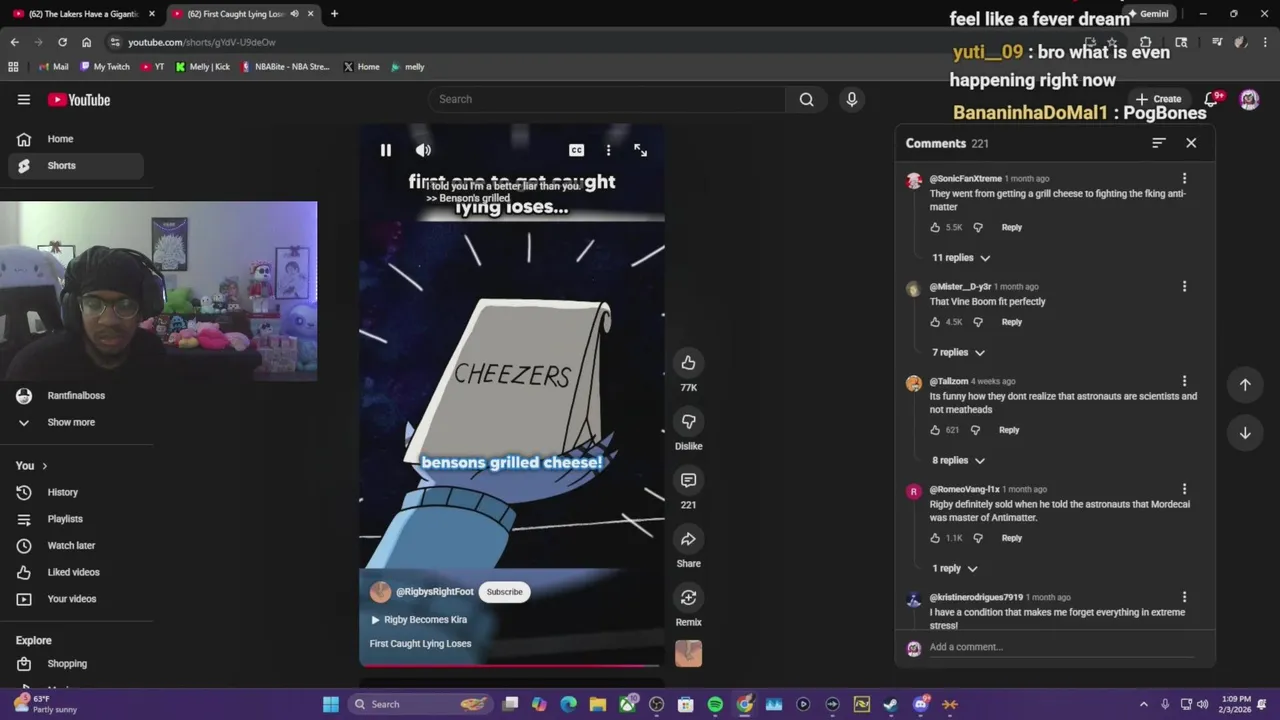Reply to SonicFanXtreme's comment

(x=1012, y=227)
